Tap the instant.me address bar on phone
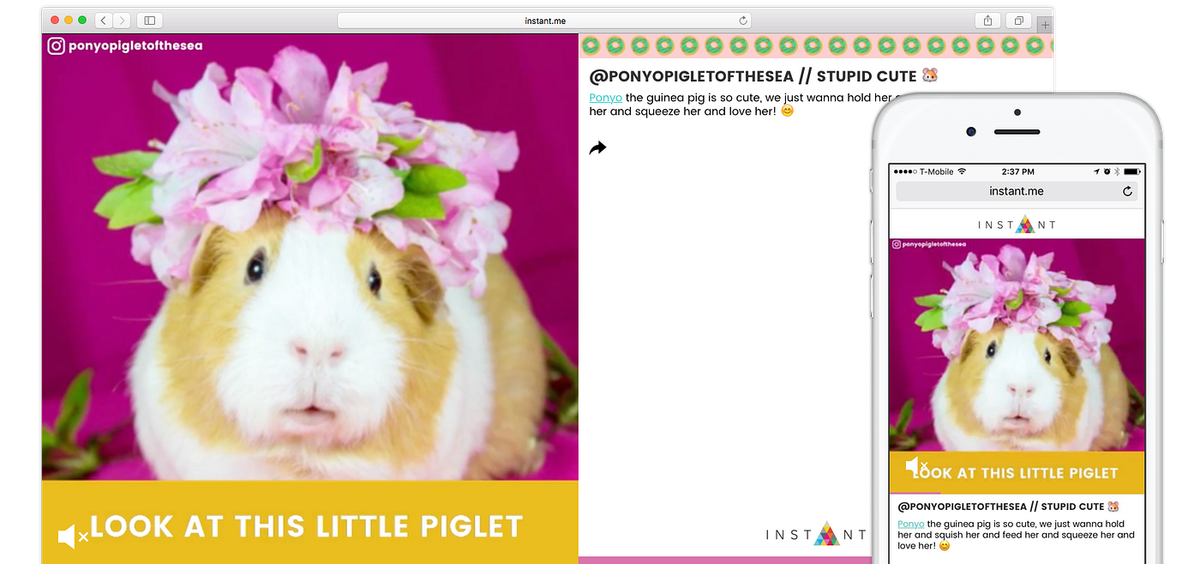The width and height of the screenshot is (1200, 564). coord(1015,191)
